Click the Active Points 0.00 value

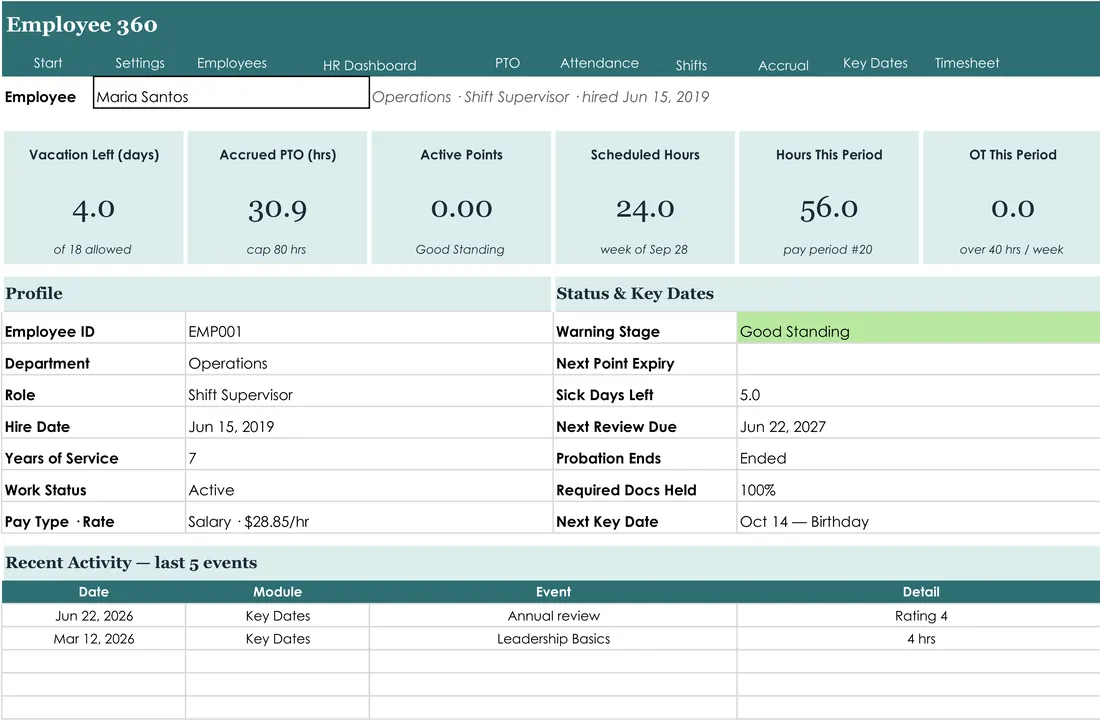[461, 208]
